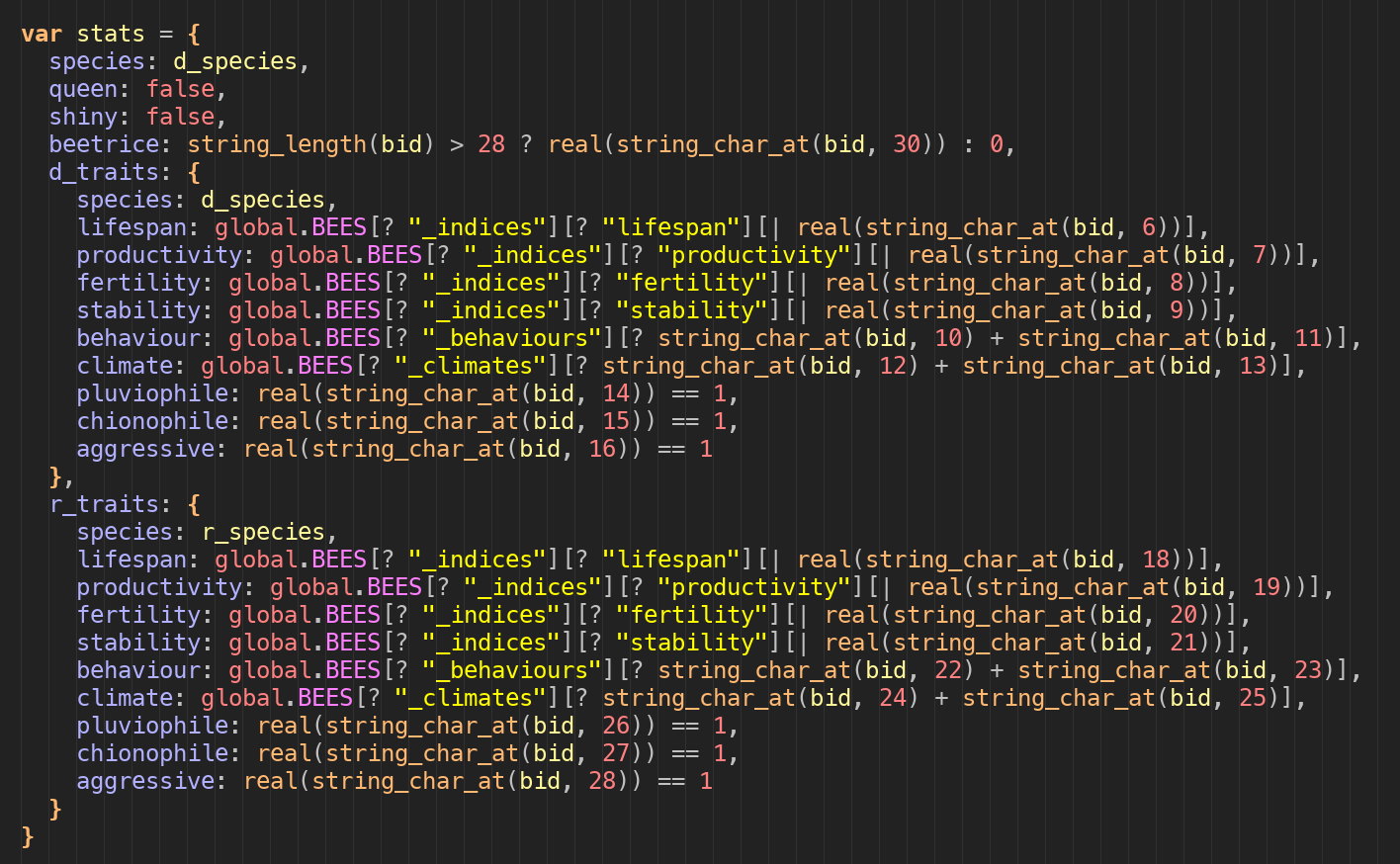Click number 26 in pluviophile line

616,726
